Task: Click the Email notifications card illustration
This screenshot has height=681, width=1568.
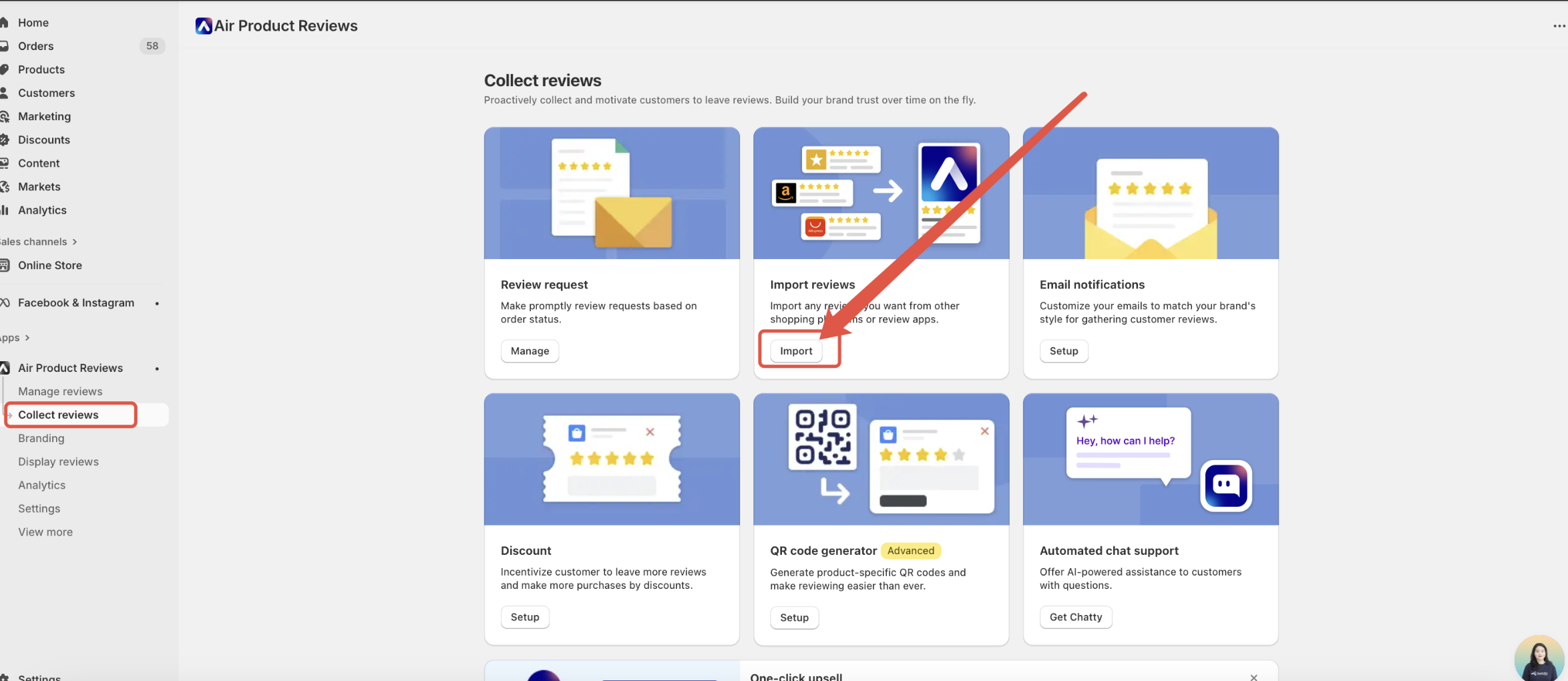Action: (1150, 194)
